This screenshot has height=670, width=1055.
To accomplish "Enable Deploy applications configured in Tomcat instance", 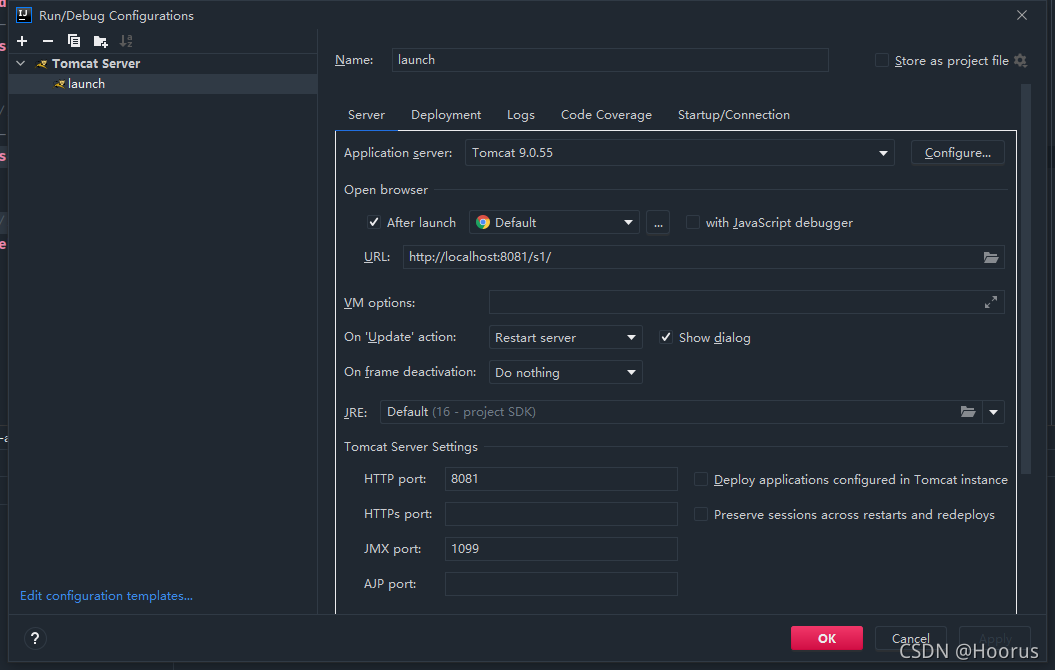I will pos(700,479).
